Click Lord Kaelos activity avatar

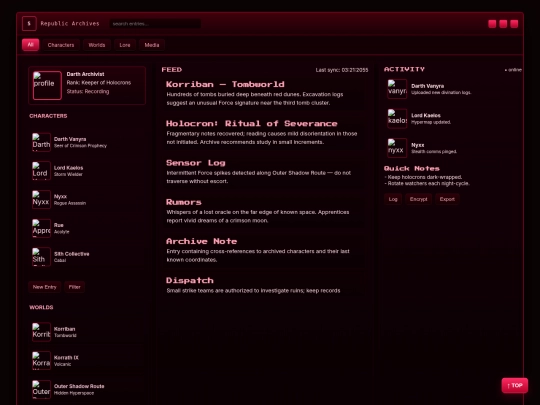[x=397, y=118]
